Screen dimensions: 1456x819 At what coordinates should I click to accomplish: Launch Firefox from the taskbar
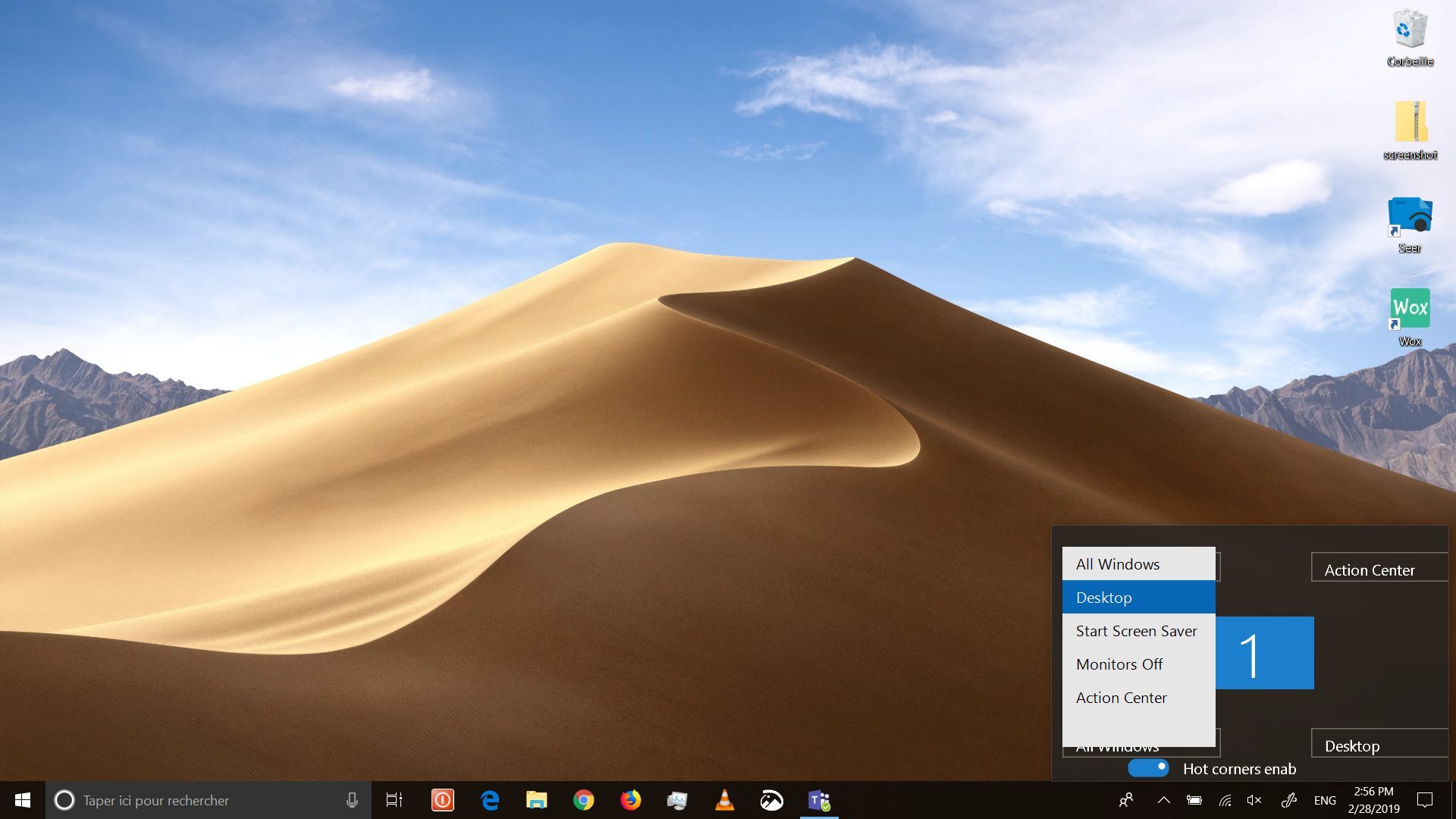coord(631,800)
